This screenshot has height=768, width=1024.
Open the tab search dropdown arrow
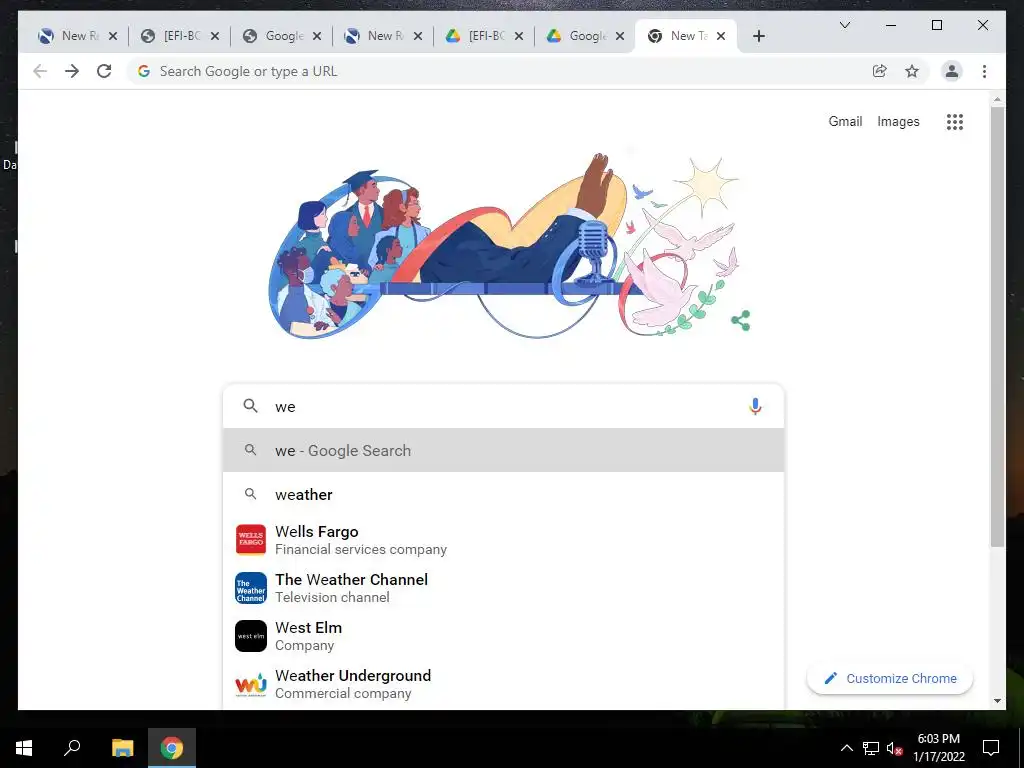click(844, 25)
